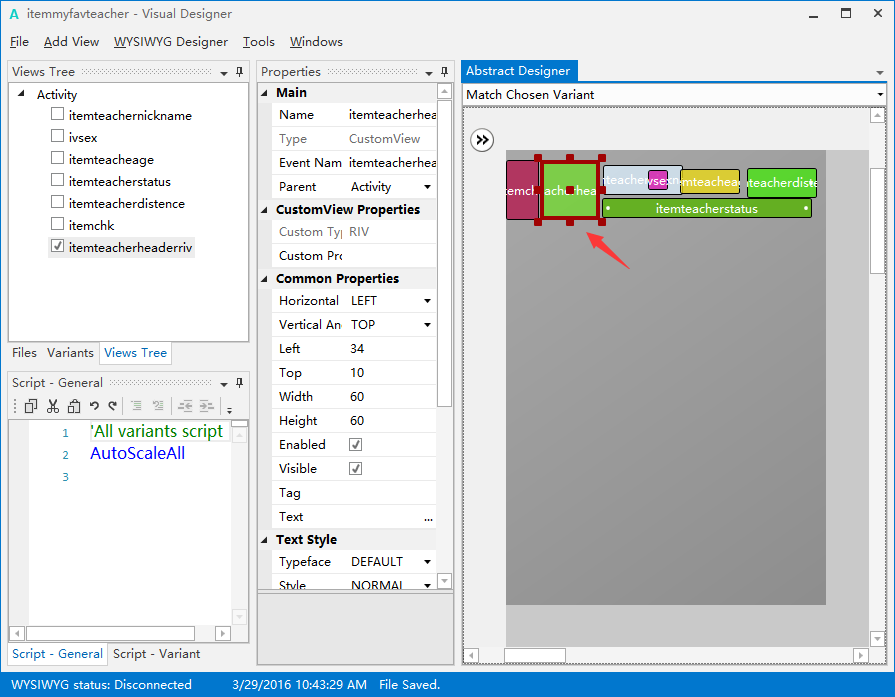Uncheck the itemteacherheaderriv checkbox
Screen dimensions: 895x697
click(57, 245)
